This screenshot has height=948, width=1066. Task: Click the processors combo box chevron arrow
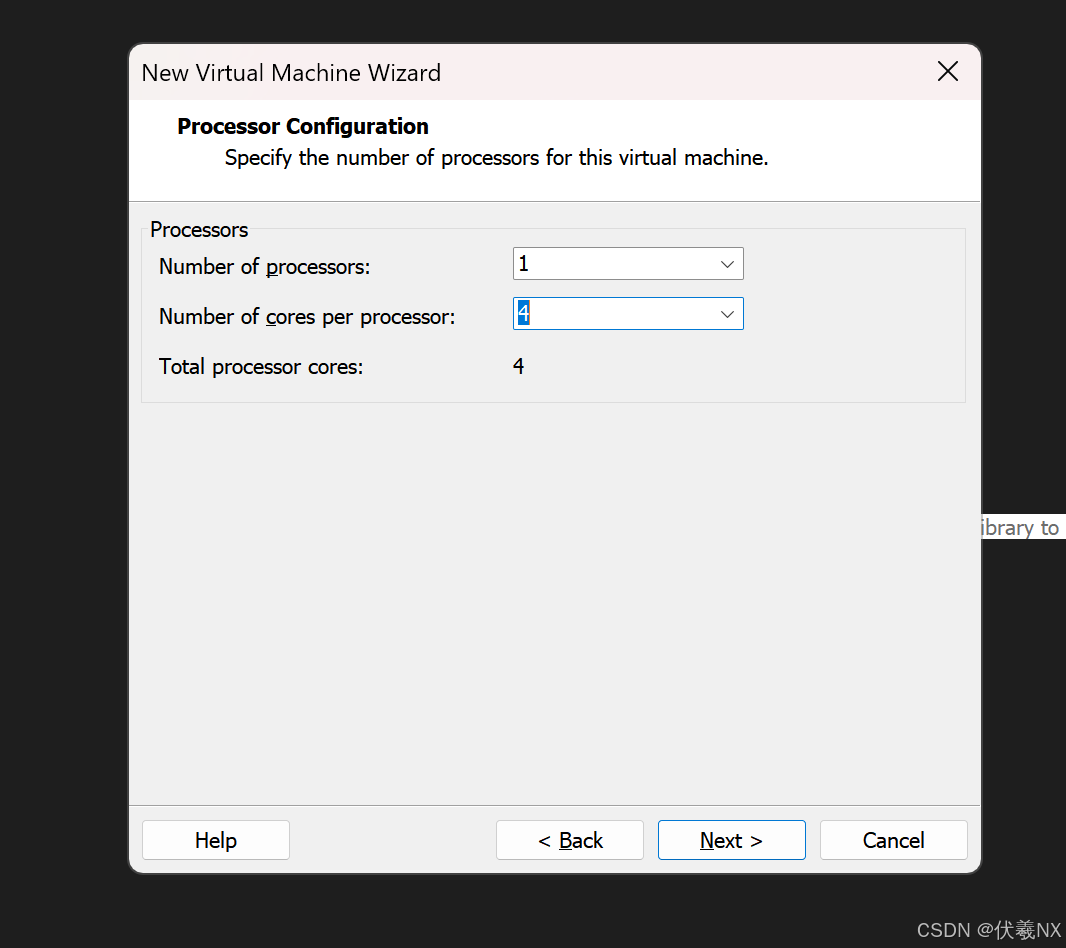pos(727,263)
